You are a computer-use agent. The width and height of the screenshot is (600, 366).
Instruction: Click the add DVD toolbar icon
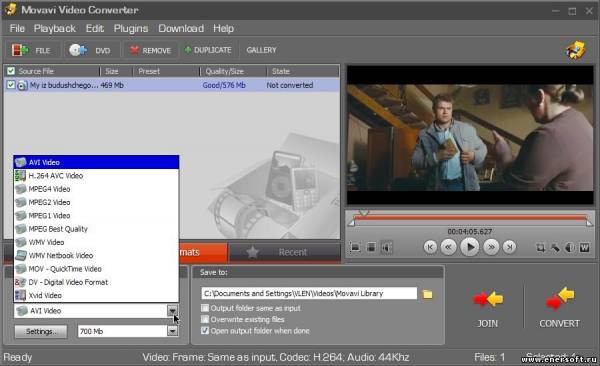(78, 50)
